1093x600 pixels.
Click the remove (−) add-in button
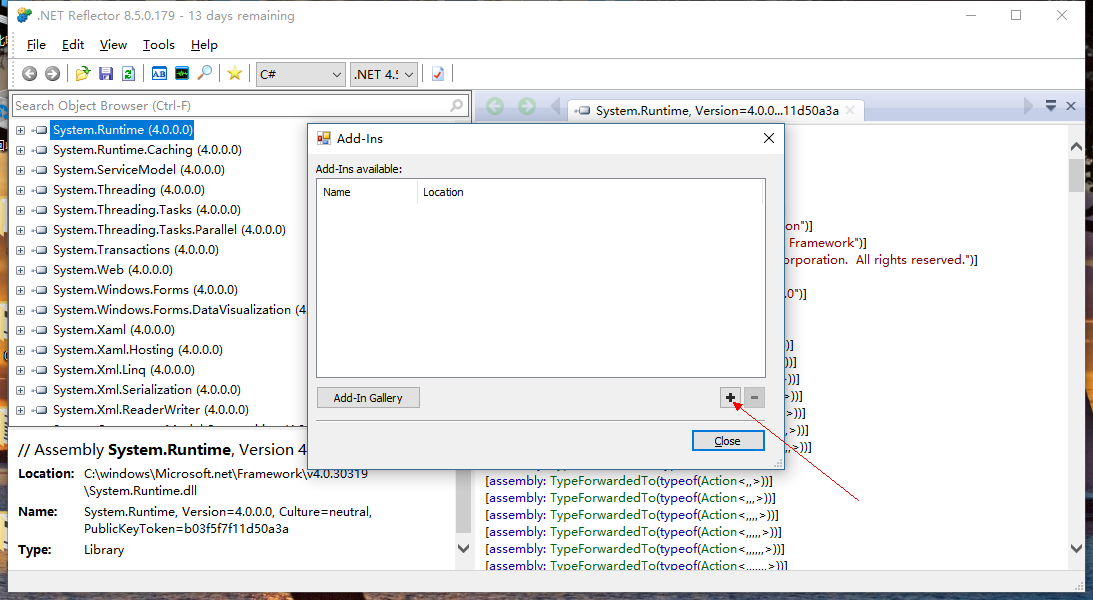point(754,398)
